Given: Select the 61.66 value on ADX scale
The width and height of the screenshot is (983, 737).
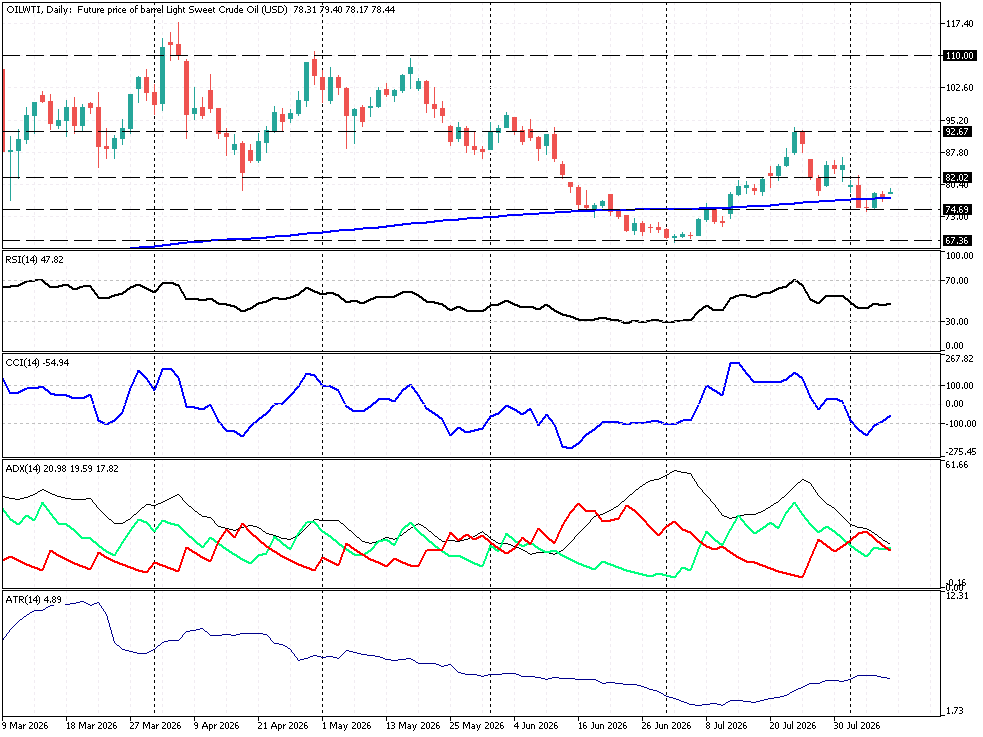Looking at the screenshot, I should pos(959,465).
